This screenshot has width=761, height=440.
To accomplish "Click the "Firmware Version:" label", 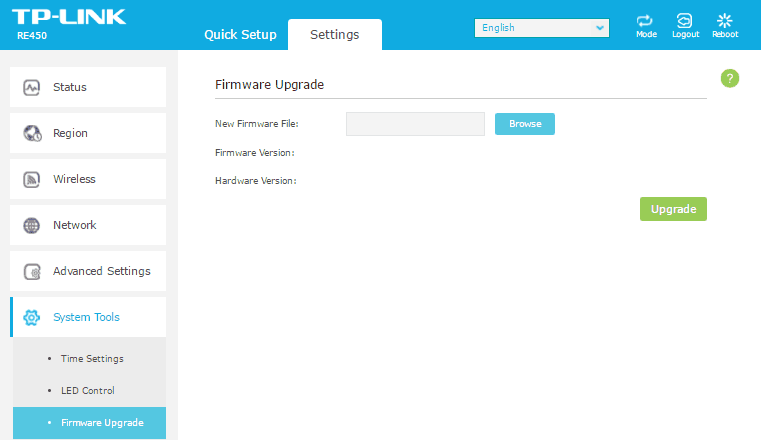I will (x=255, y=153).
